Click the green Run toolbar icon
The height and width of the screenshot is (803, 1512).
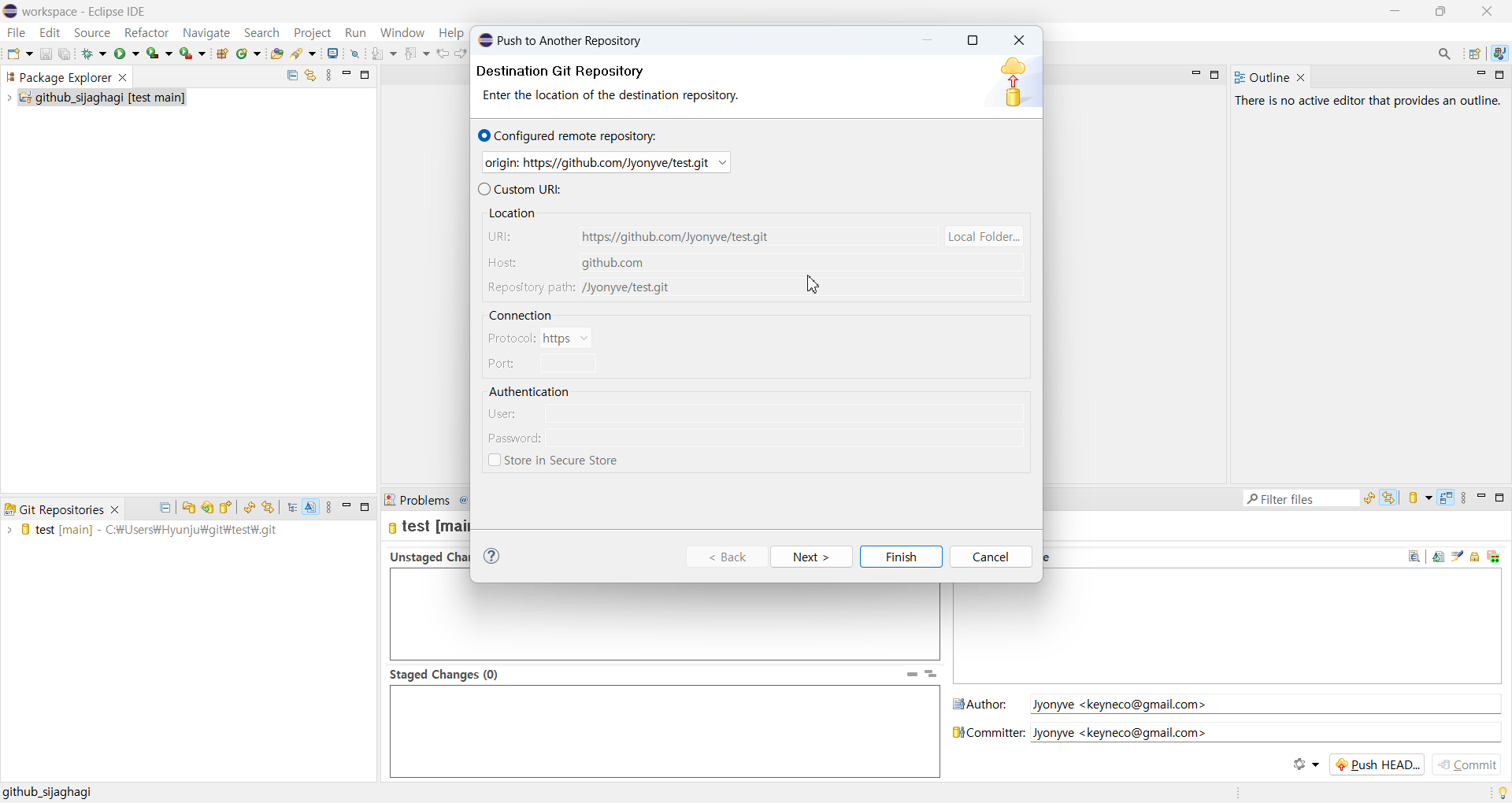point(120,54)
